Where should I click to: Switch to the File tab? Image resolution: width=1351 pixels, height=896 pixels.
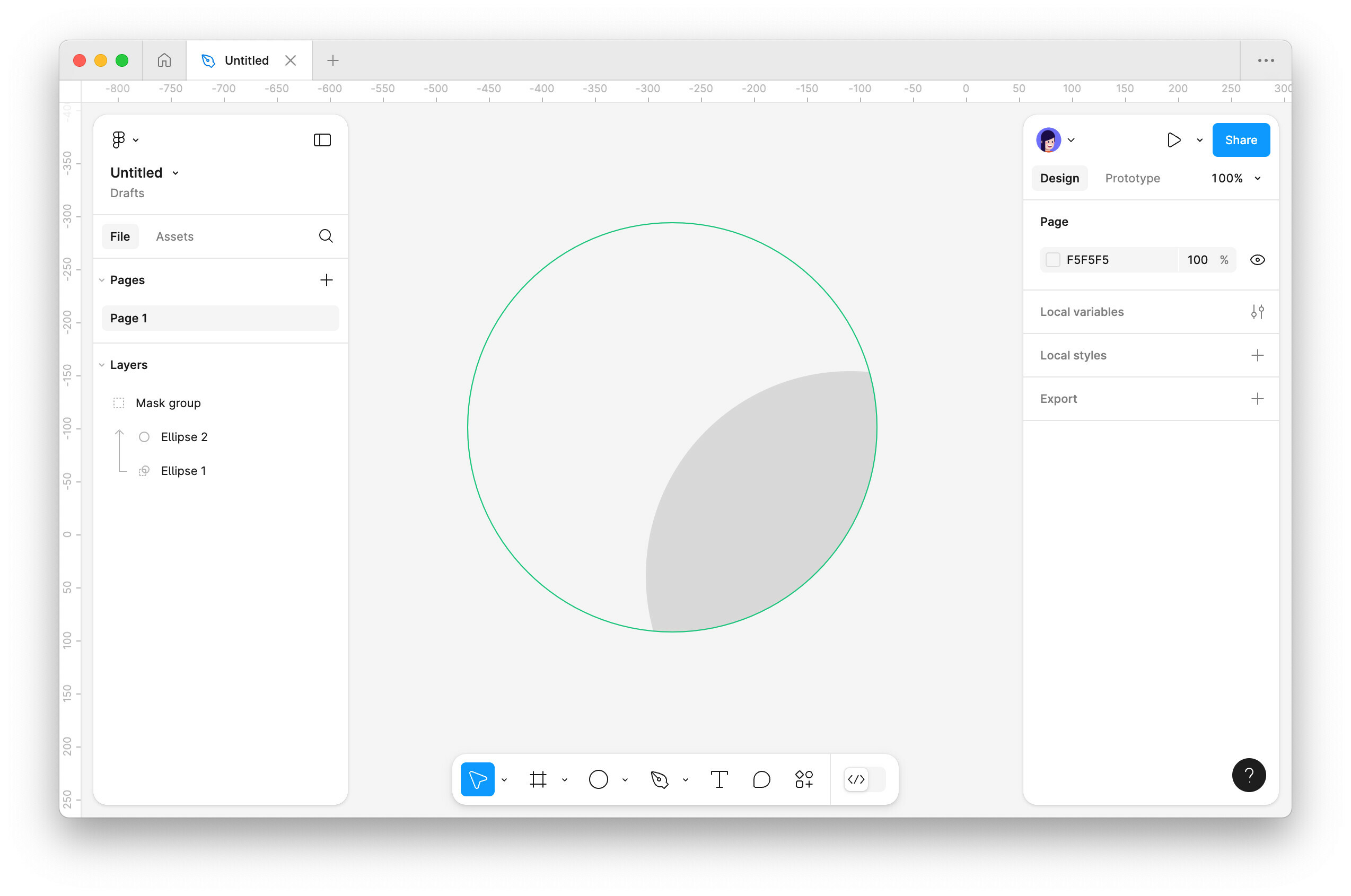tap(120, 236)
